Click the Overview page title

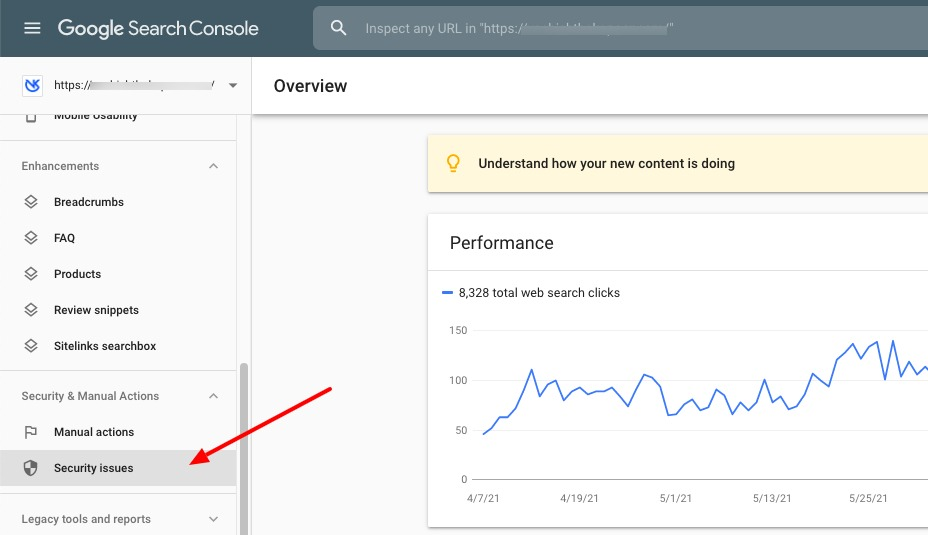[x=310, y=86]
